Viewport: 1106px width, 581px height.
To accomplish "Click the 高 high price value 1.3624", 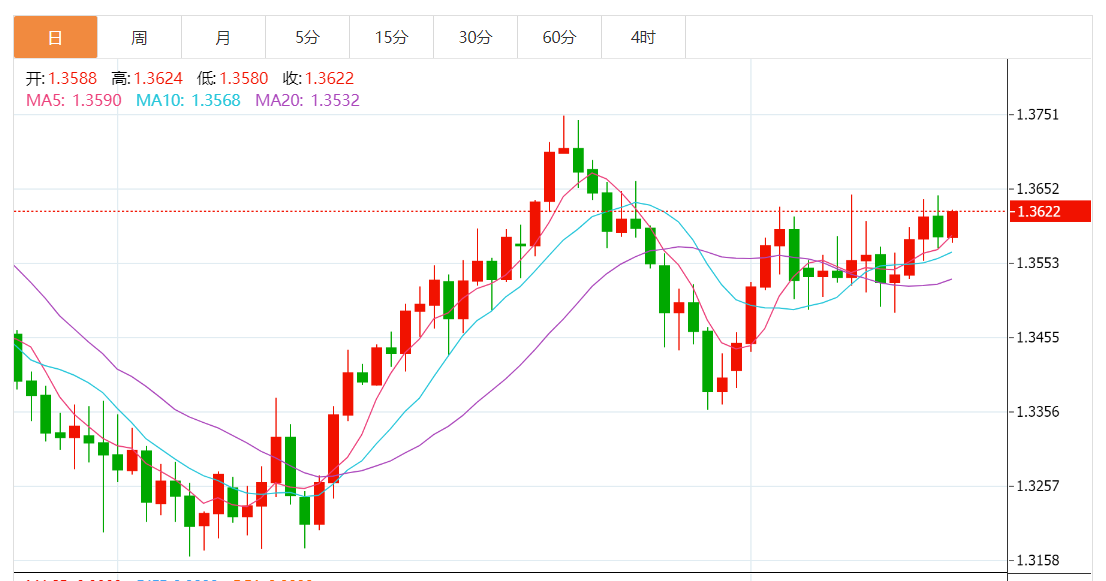I will click(158, 78).
